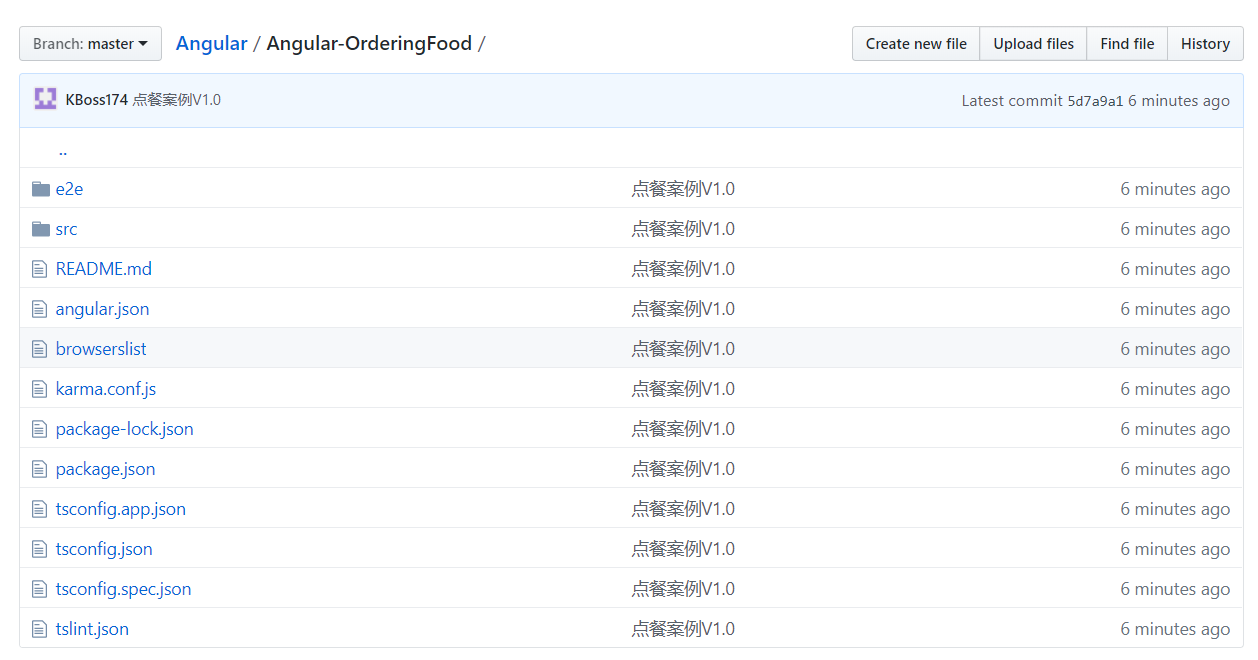
Task: Click the README.md row's 6 minutes ago timestamp
Action: click(1175, 269)
